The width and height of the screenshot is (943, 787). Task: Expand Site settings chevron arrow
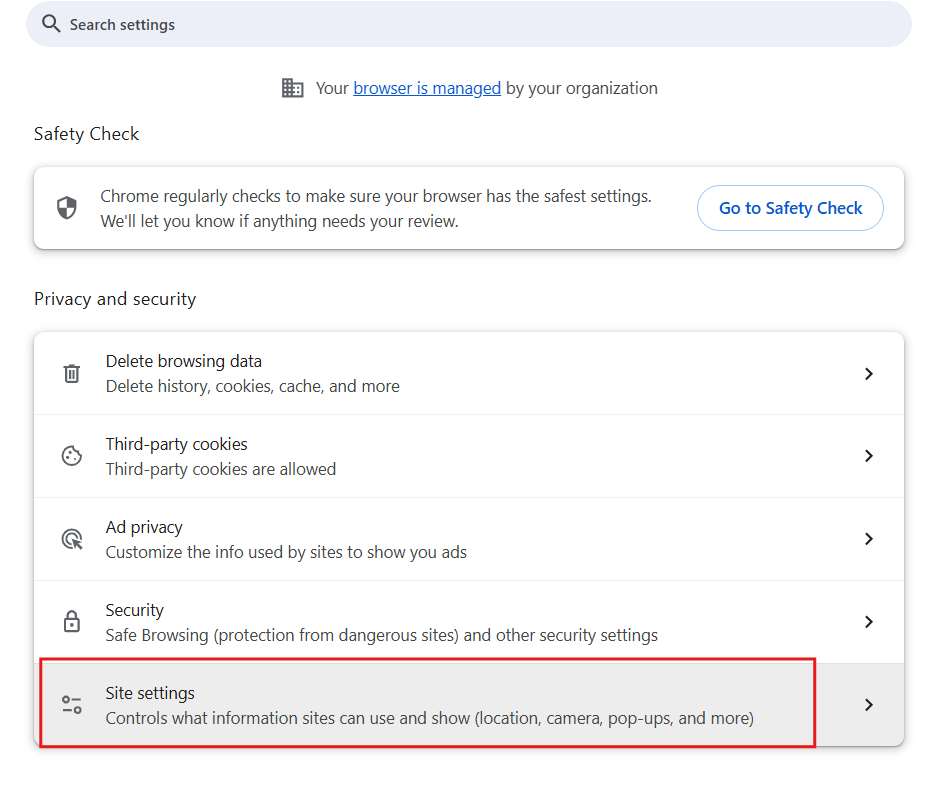pyautogui.click(x=868, y=705)
